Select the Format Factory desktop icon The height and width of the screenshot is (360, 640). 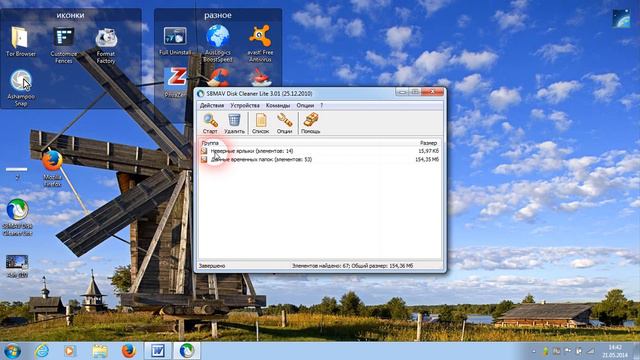[x=106, y=45]
